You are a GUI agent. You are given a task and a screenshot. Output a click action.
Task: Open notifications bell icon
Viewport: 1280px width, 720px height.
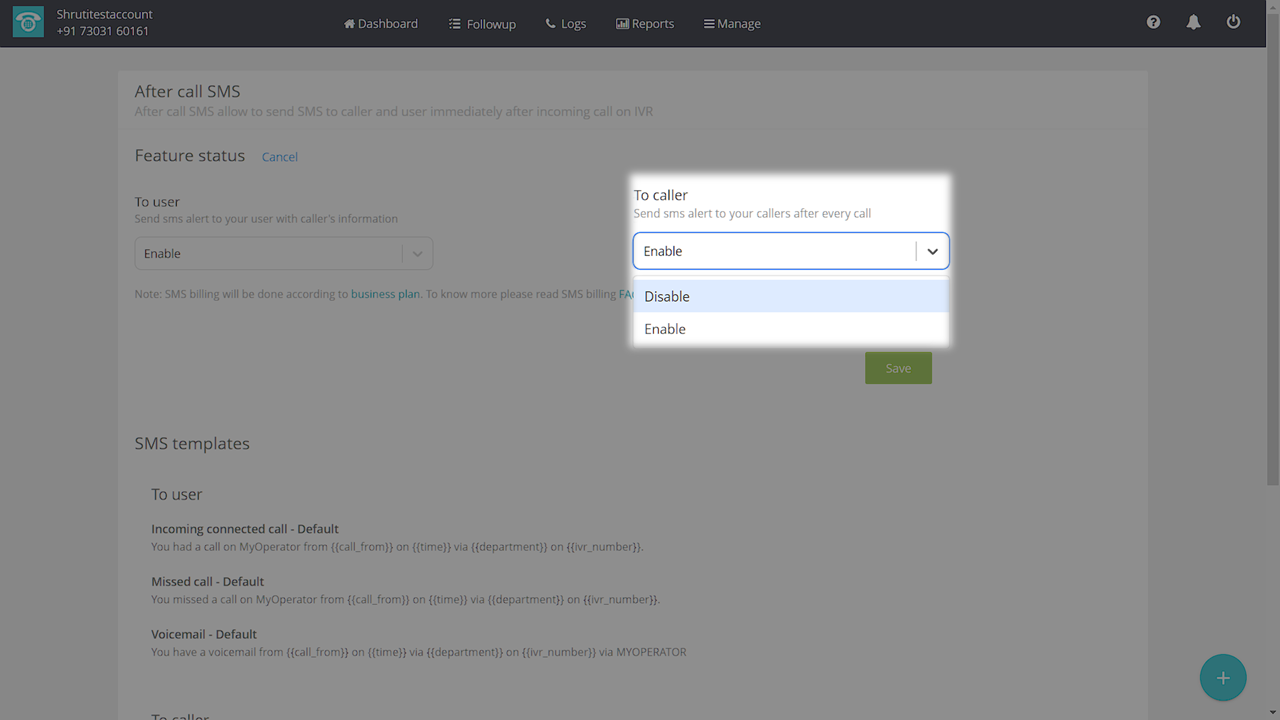click(1193, 22)
